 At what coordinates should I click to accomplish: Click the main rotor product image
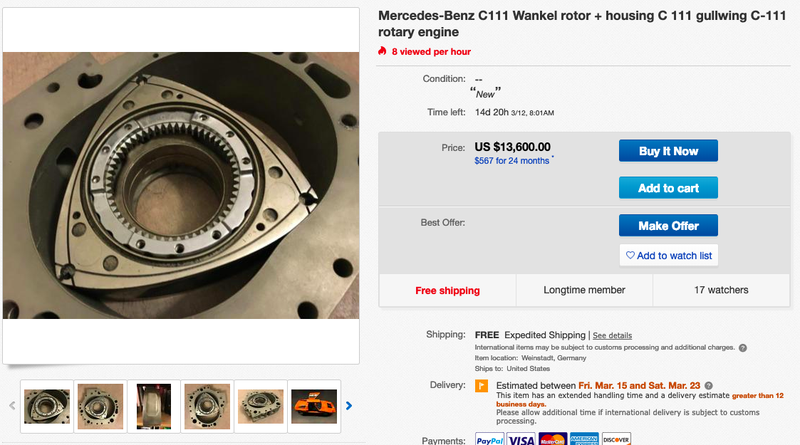pos(181,186)
